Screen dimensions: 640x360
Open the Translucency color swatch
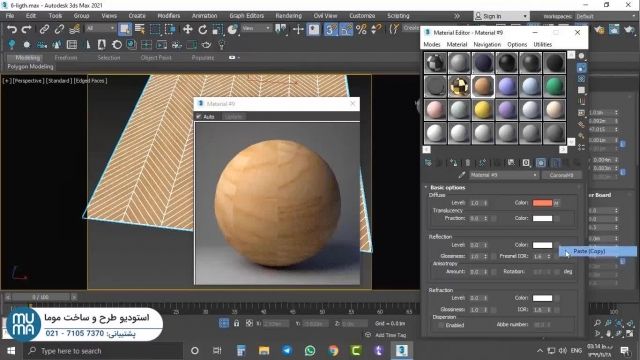coord(542,218)
